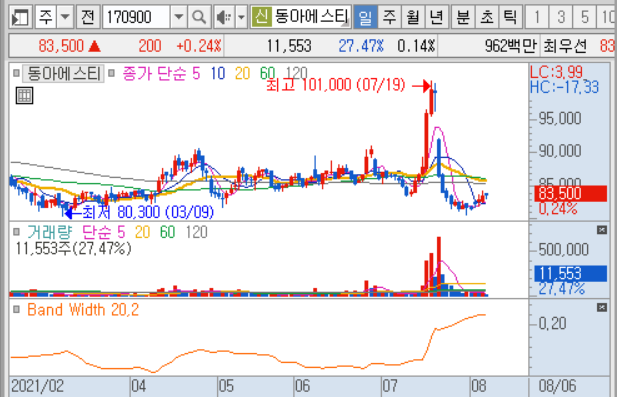Select the 분 minute period tab
Screen dimensions: 617x397
pyautogui.click(x=463, y=17)
